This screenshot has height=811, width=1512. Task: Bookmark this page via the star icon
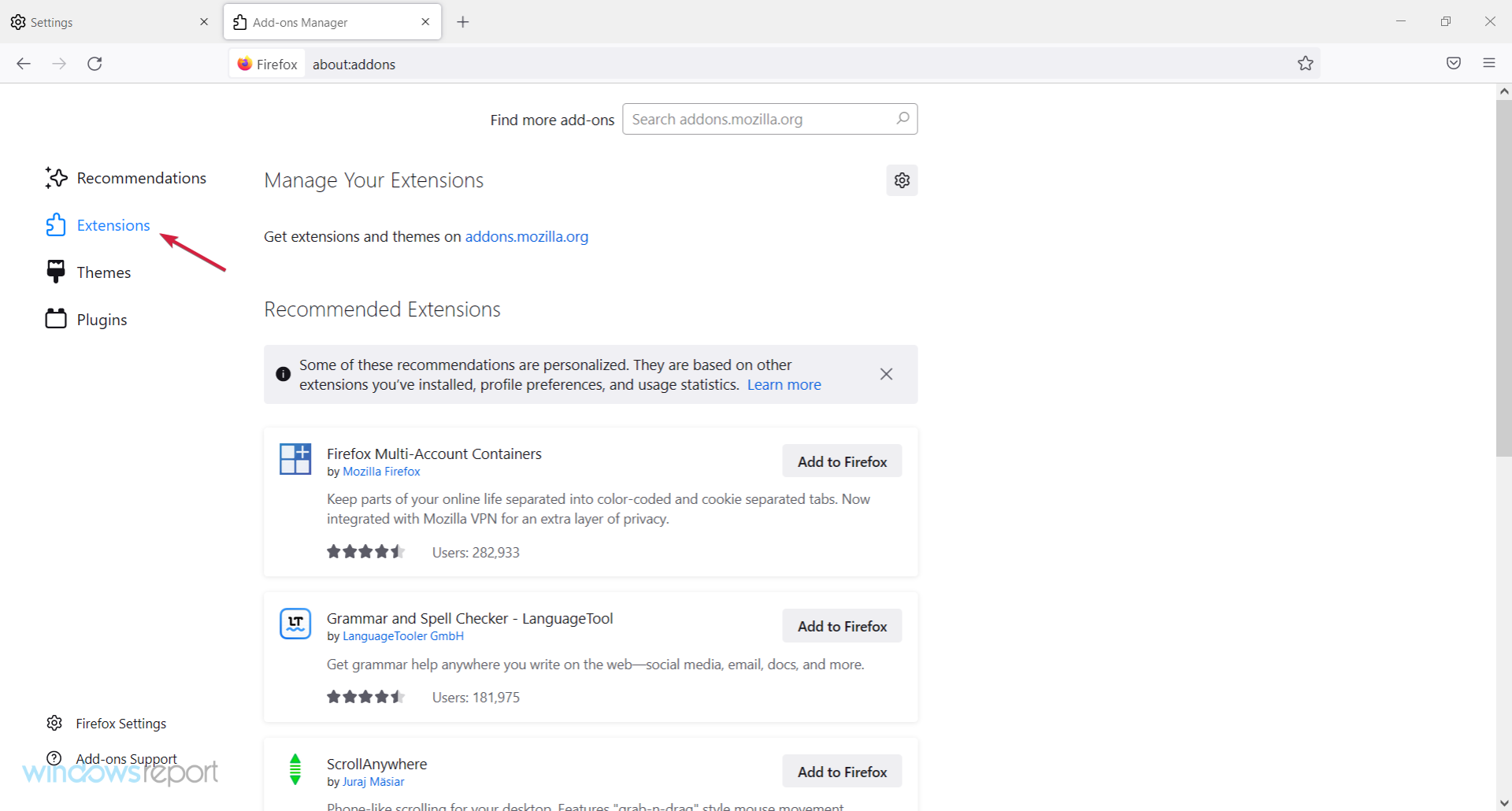pos(1306,63)
